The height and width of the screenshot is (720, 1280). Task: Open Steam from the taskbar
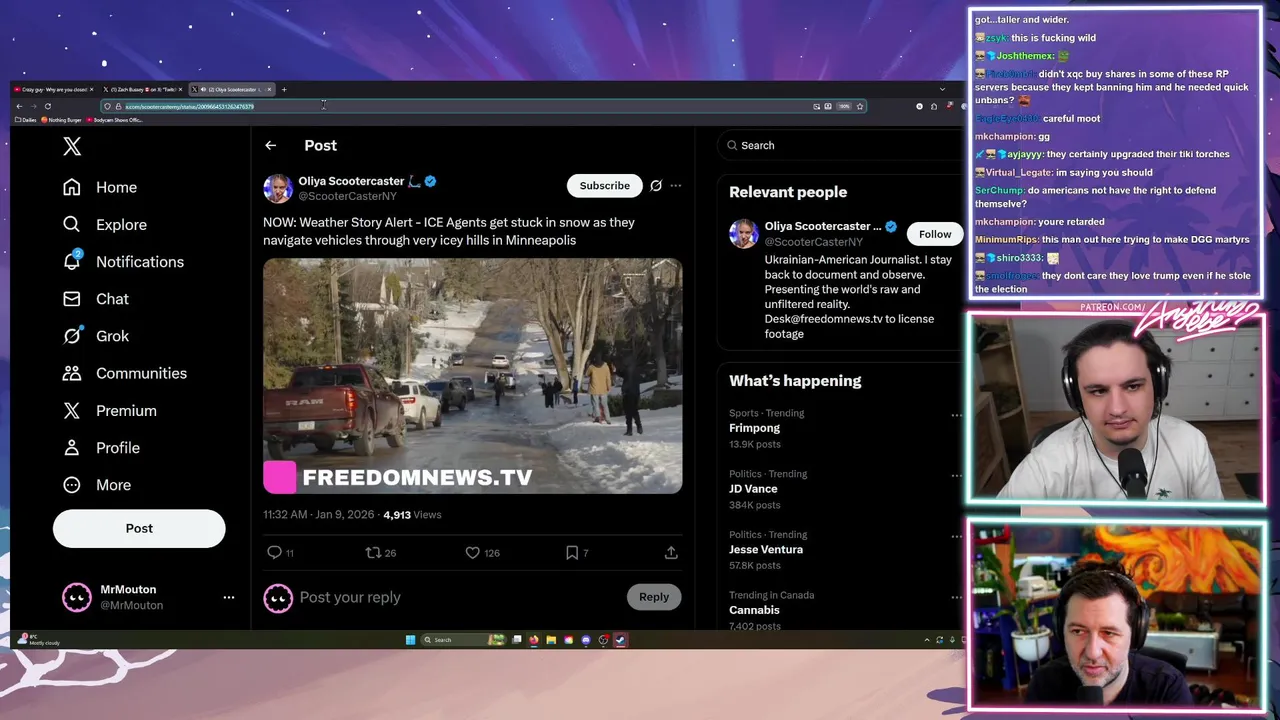[x=620, y=640]
